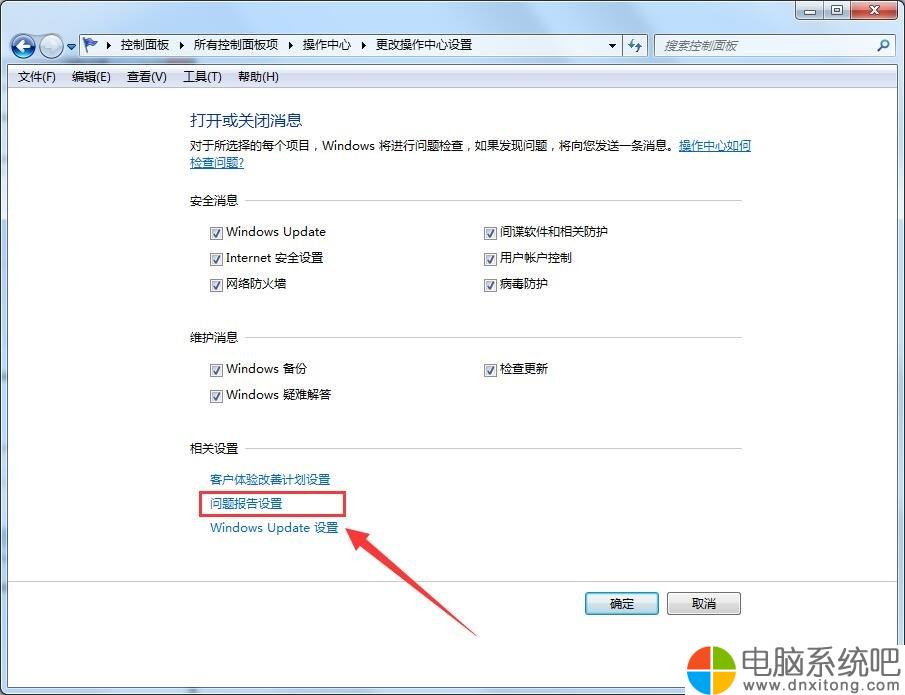
Task: Click the refresh button beside address bar
Action: tap(635, 45)
